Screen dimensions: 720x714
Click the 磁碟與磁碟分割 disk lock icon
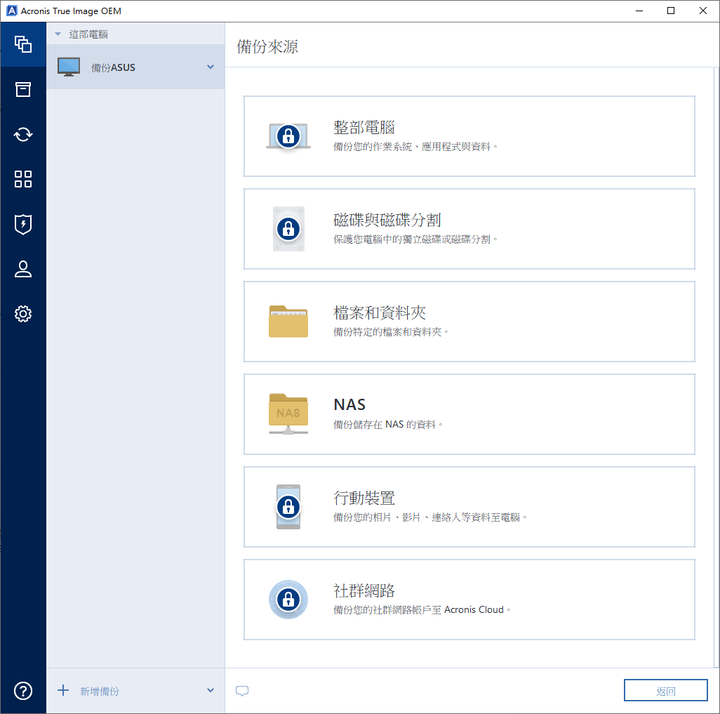click(288, 229)
